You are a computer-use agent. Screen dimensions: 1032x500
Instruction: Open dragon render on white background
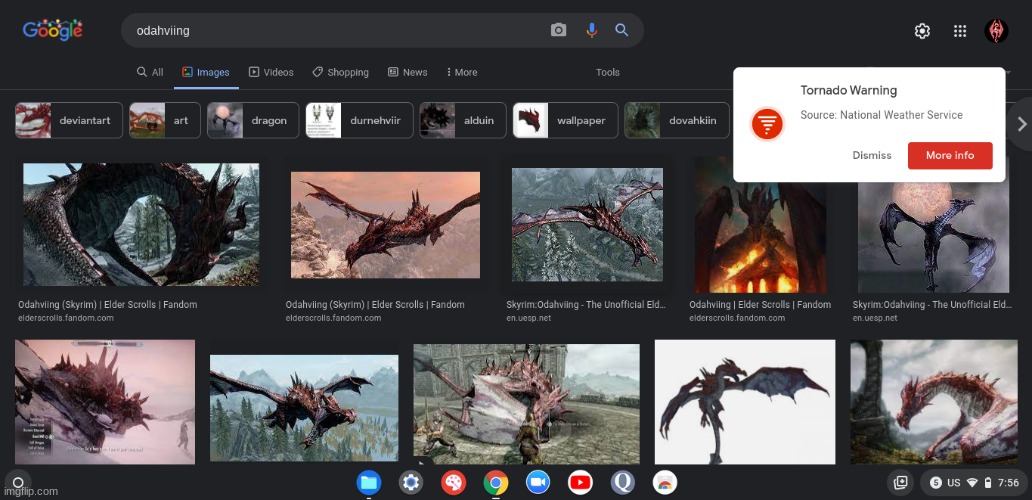(x=745, y=402)
